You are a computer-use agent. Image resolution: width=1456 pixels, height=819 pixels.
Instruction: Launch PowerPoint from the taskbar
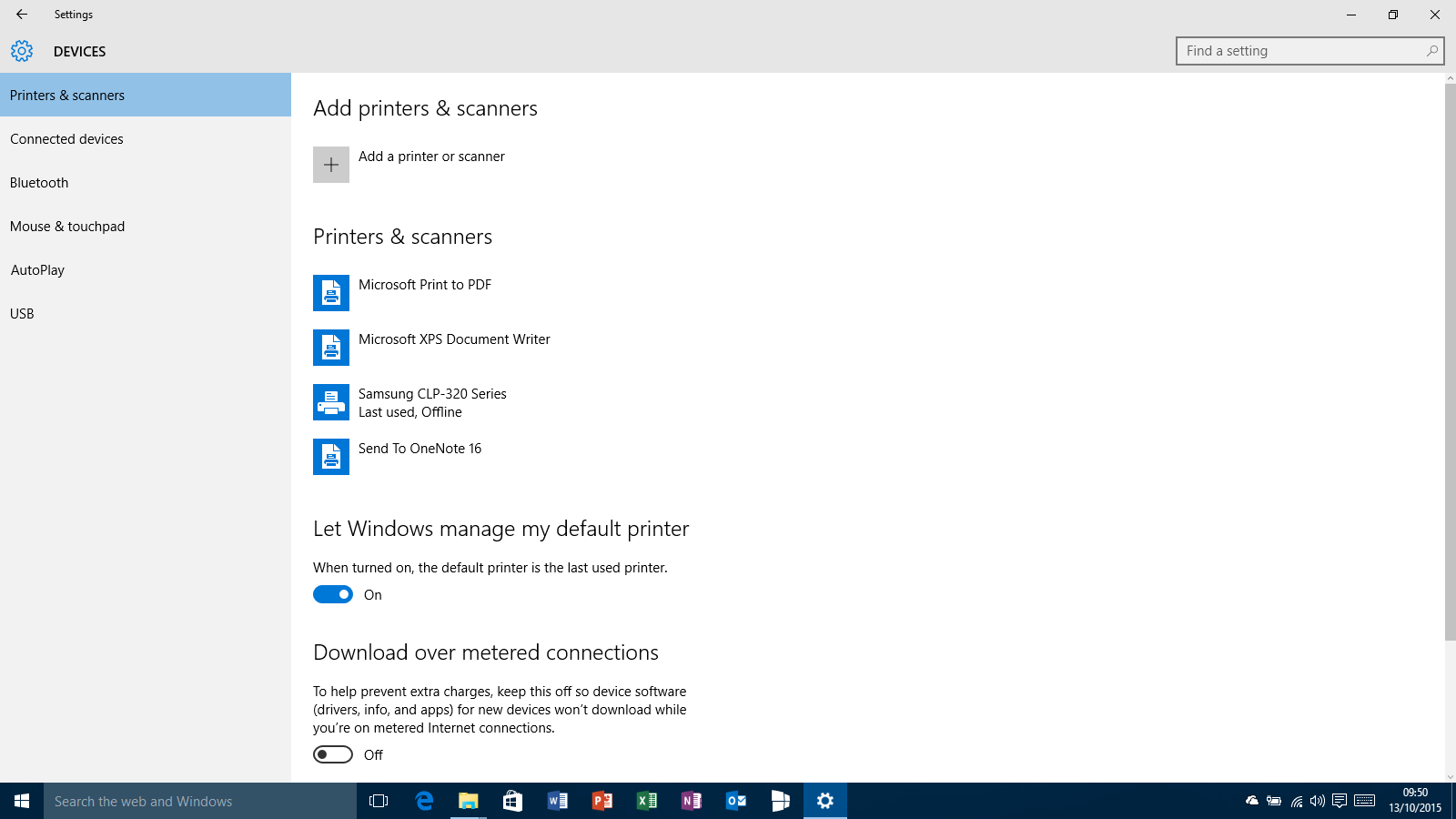pos(602,801)
